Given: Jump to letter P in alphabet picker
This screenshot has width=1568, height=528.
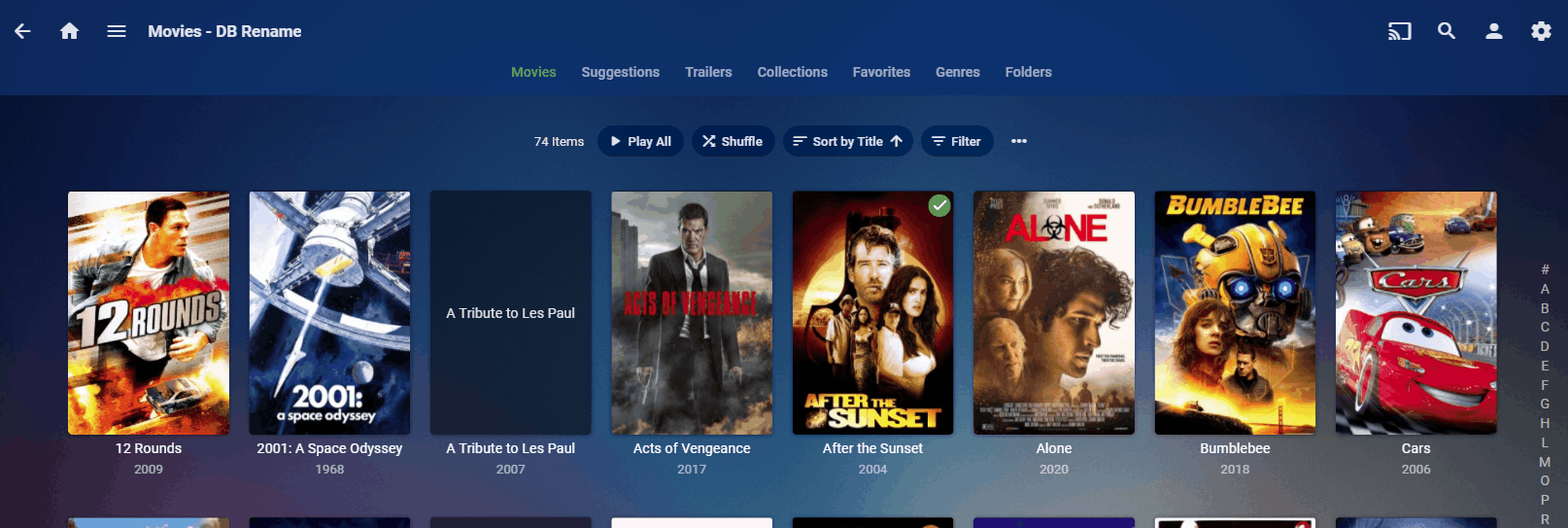Looking at the screenshot, I should (1545, 500).
